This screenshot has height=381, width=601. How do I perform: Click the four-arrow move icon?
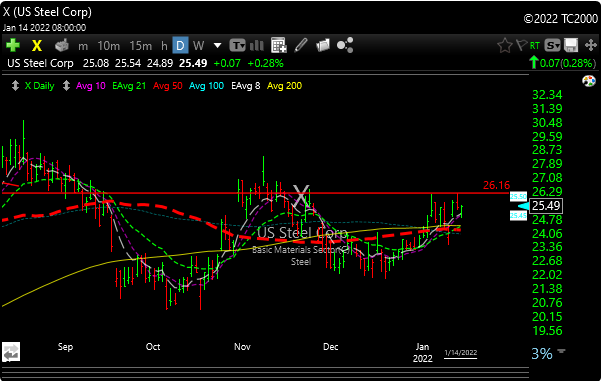click(591, 46)
